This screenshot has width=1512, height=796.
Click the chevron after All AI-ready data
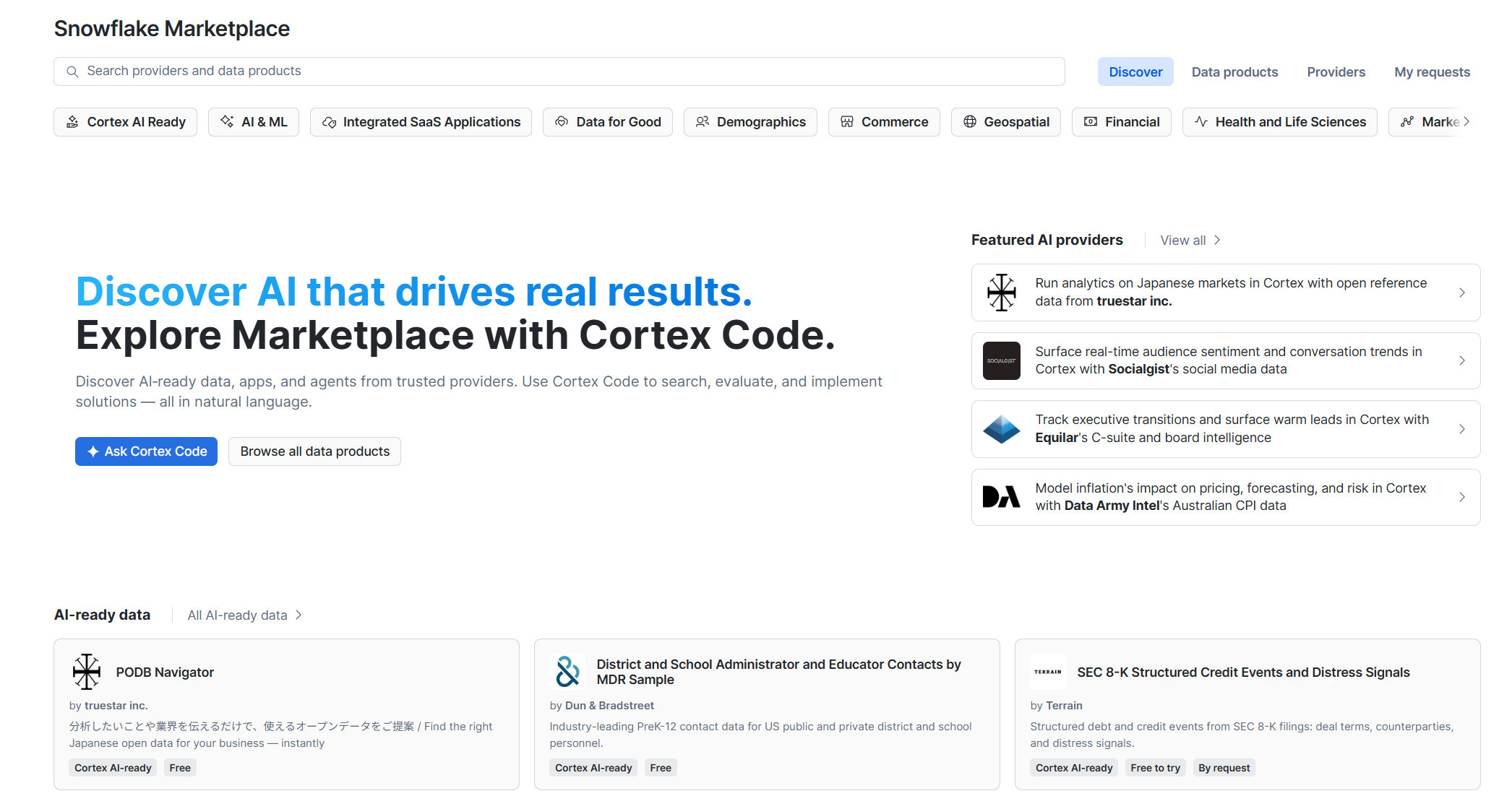click(298, 615)
